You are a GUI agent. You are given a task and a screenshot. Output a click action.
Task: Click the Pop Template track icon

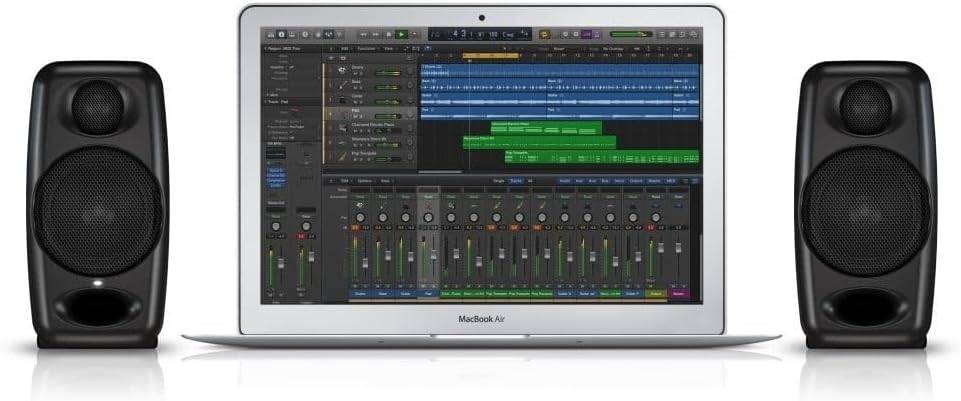click(342, 157)
